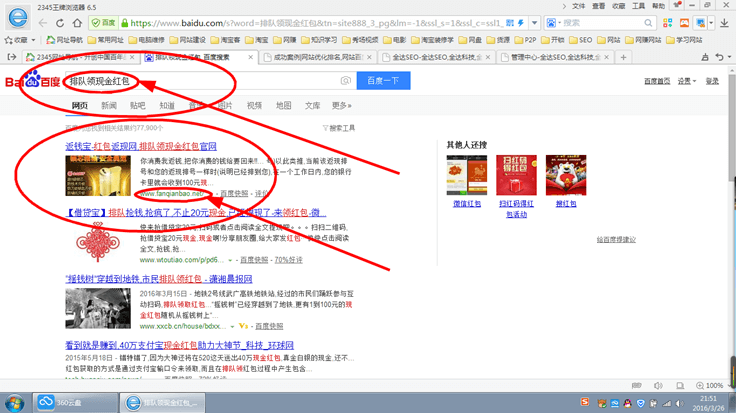Screen dimensions: 736x413
Task: Click the 70%好评 rating link
Action: point(288,260)
